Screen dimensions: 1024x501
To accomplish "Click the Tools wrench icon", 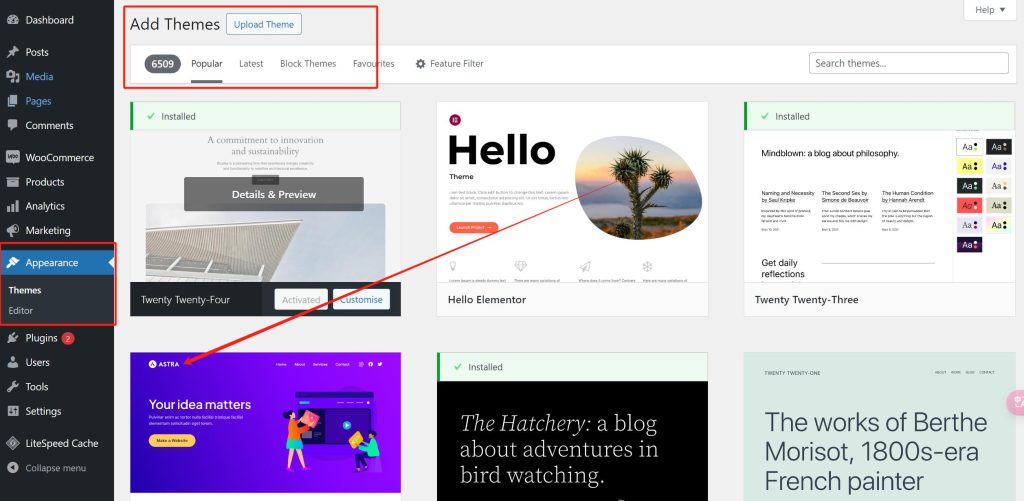I will point(12,387).
